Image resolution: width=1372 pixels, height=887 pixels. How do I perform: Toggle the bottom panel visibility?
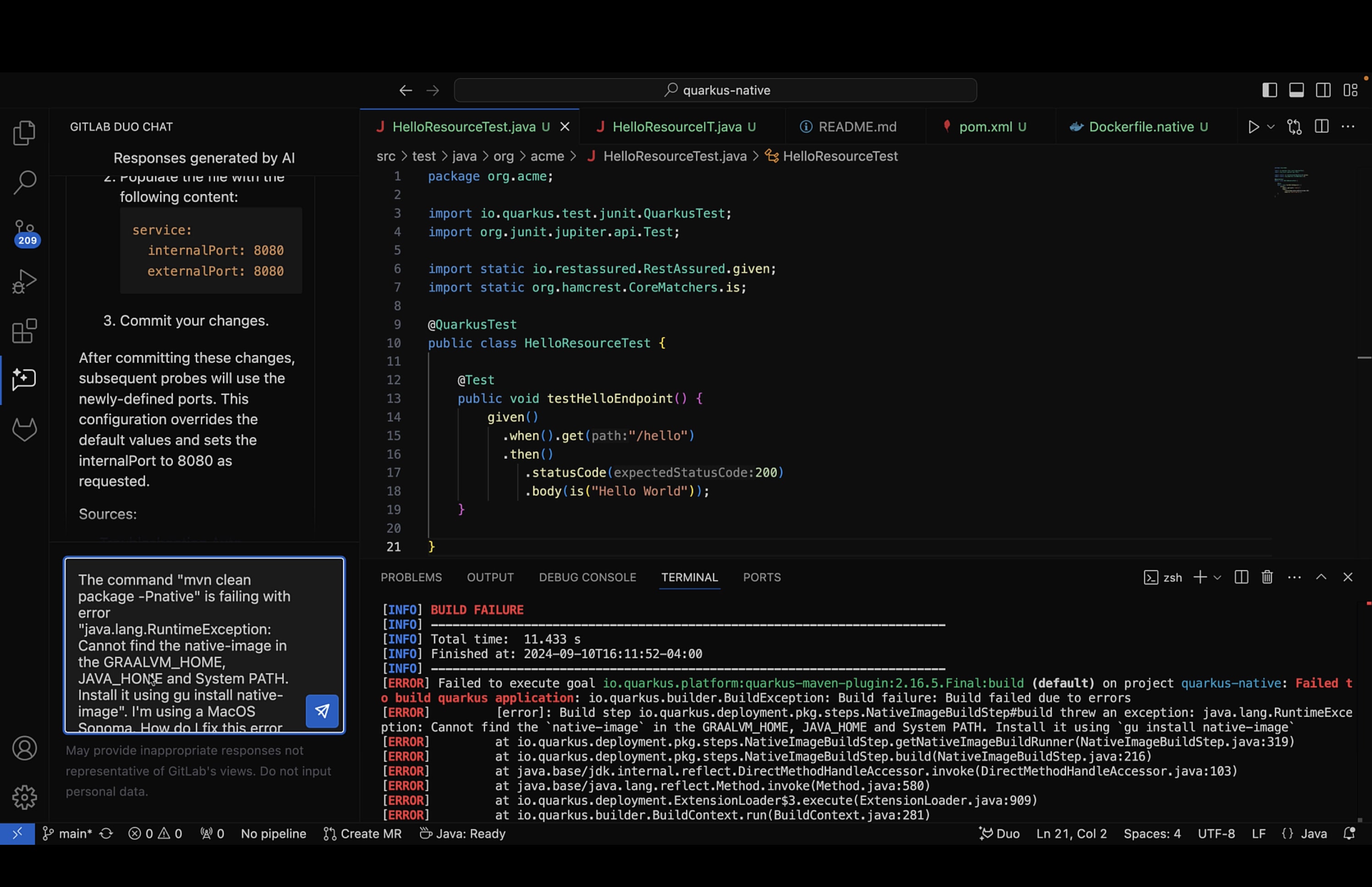point(1296,90)
